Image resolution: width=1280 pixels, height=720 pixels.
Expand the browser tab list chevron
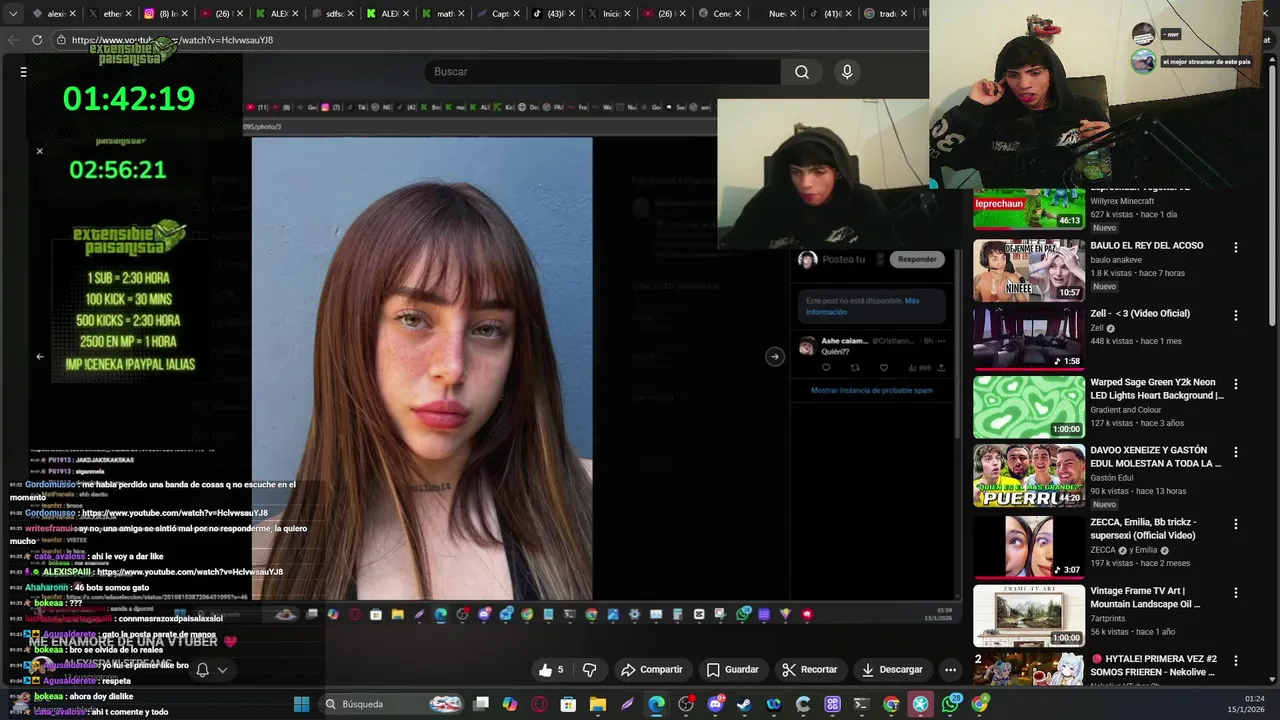point(13,14)
